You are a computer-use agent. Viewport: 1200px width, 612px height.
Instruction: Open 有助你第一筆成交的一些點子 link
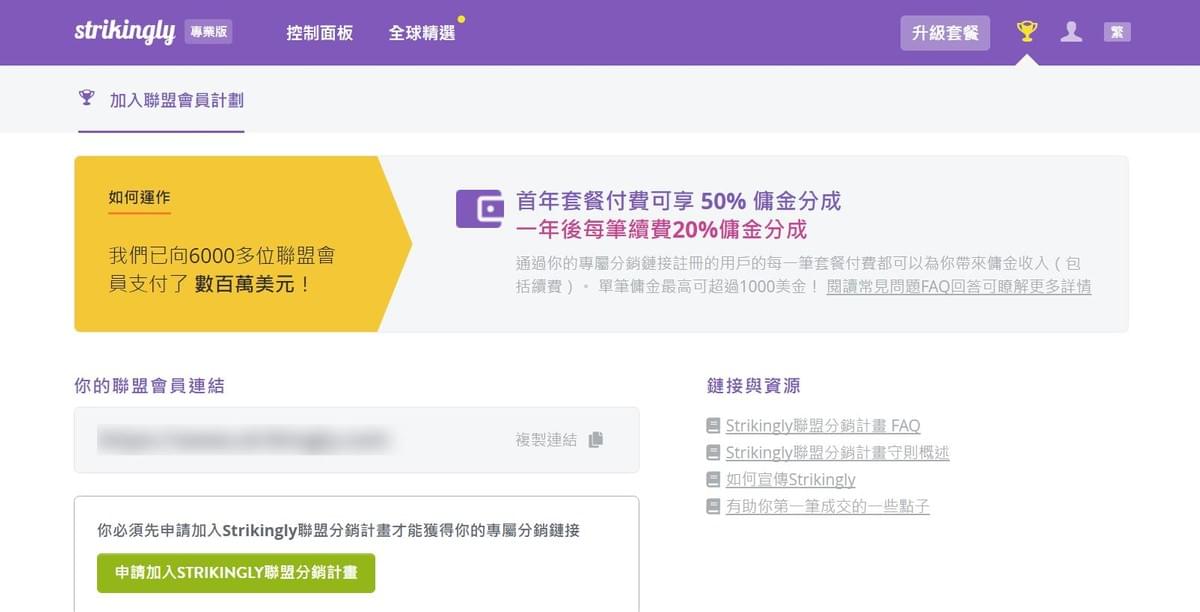click(828, 507)
